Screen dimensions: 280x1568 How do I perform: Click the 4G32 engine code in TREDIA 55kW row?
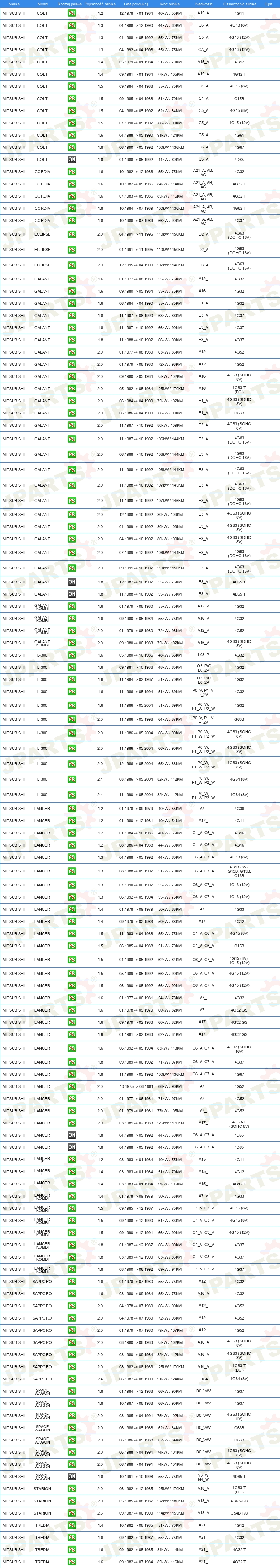pos(239,1537)
